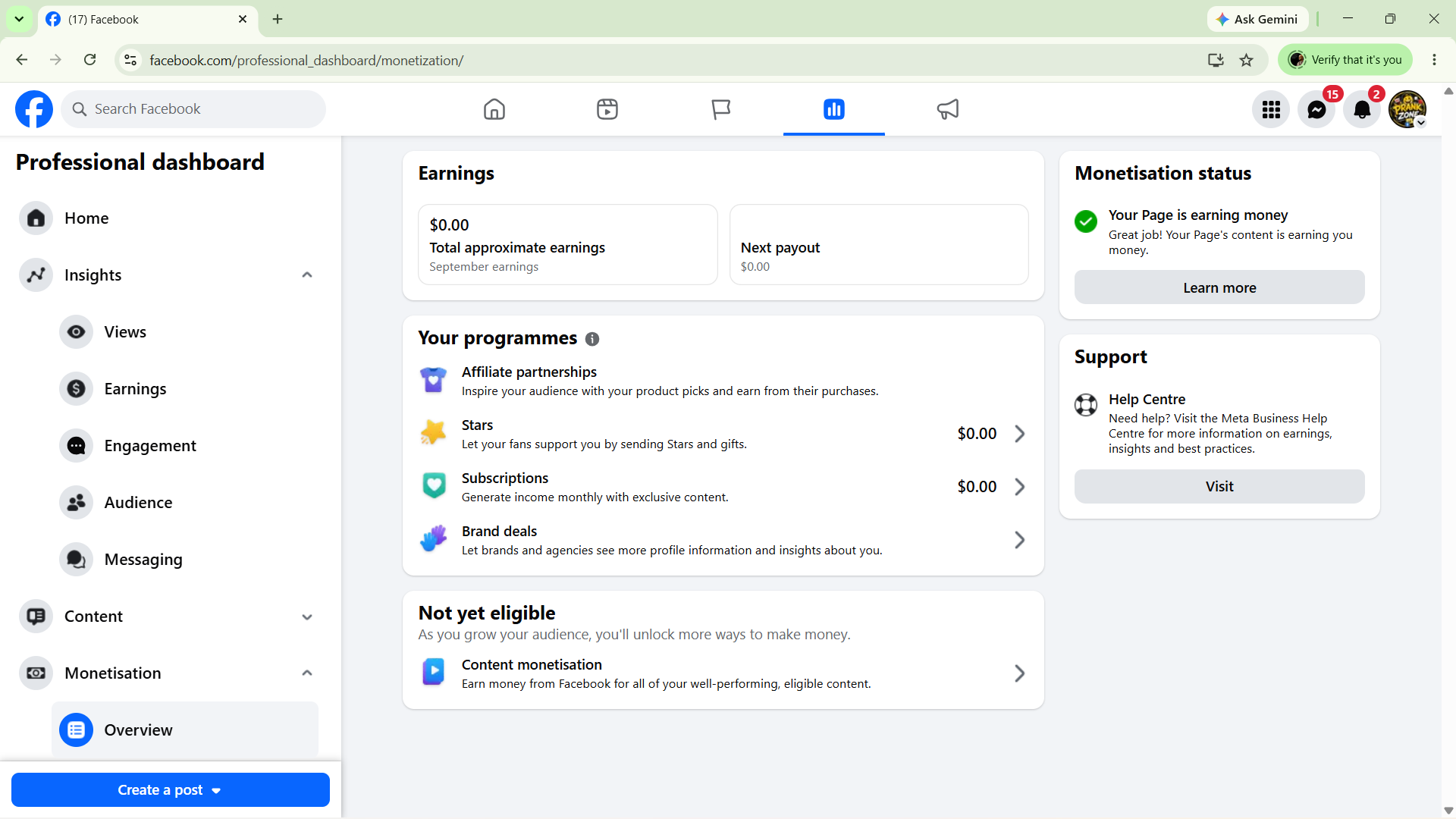Image resolution: width=1456 pixels, height=819 pixels.
Task: Open the Stars programme row
Action: [x=723, y=434]
